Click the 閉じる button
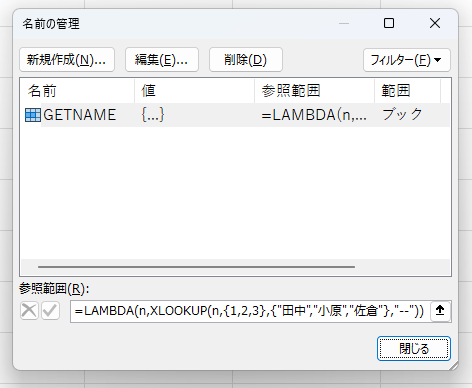The image size is (472, 388). coord(414,349)
